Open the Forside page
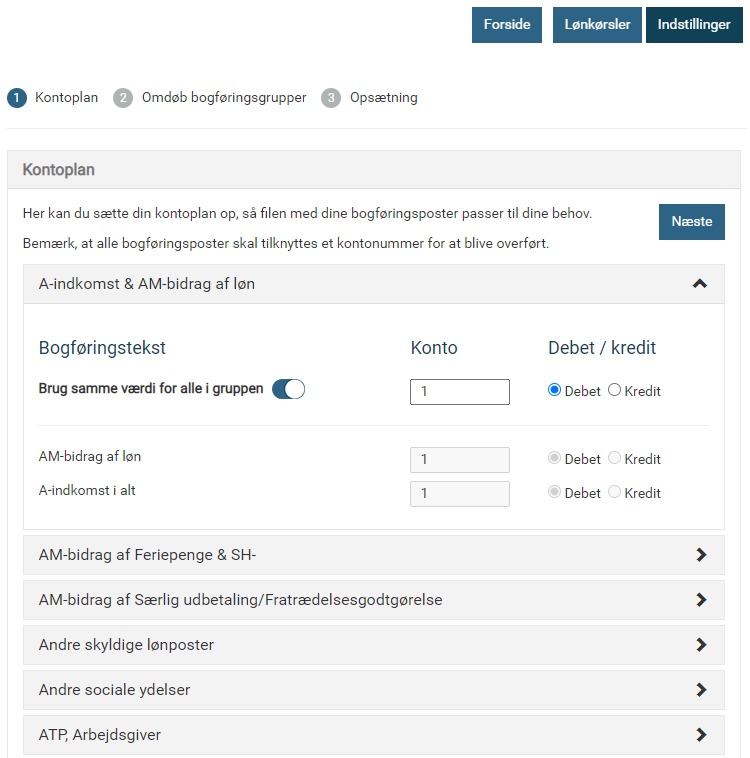 (507, 25)
